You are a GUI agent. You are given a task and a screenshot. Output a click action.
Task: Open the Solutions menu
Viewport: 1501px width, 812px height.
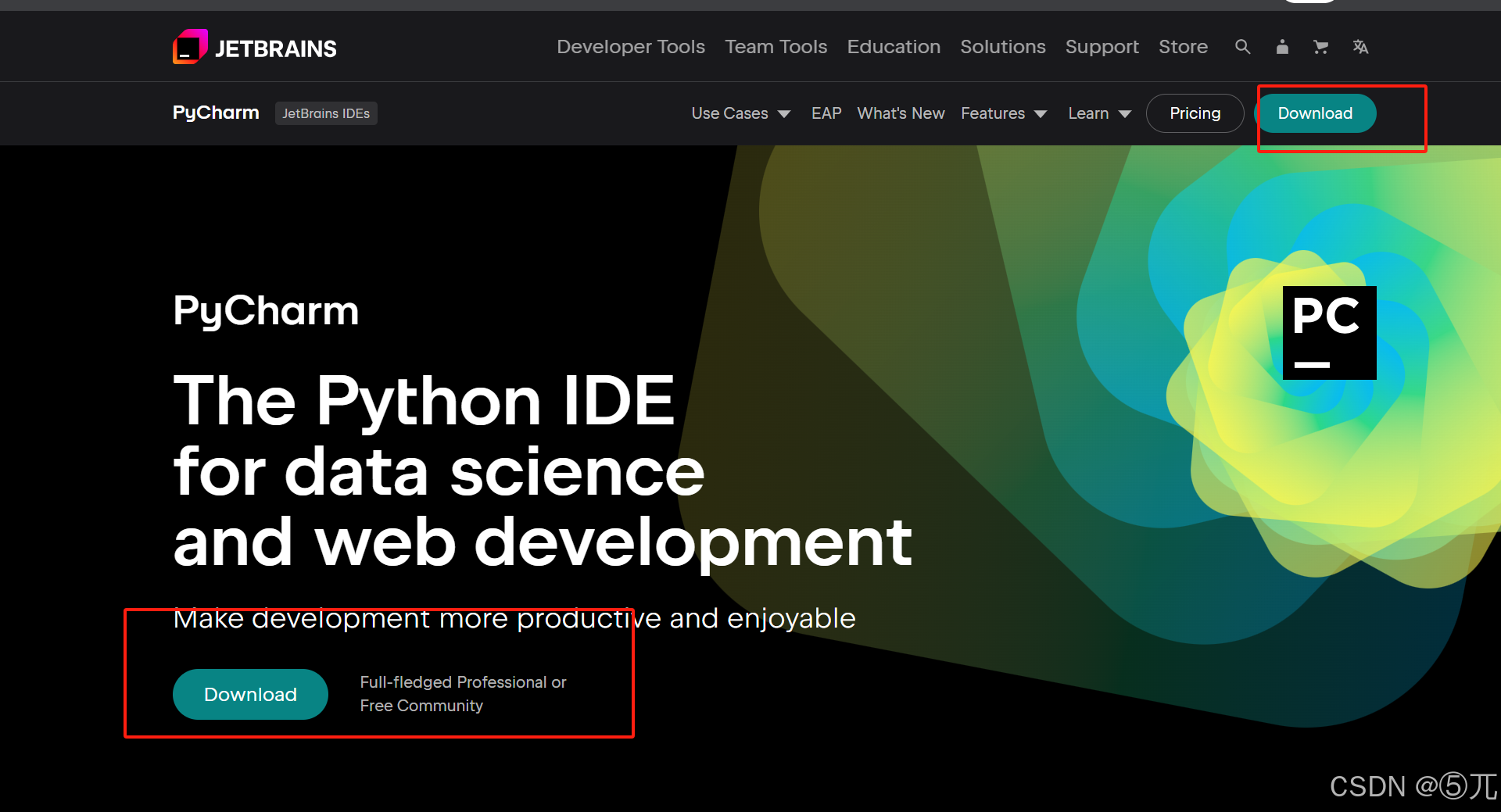(1002, 47)
